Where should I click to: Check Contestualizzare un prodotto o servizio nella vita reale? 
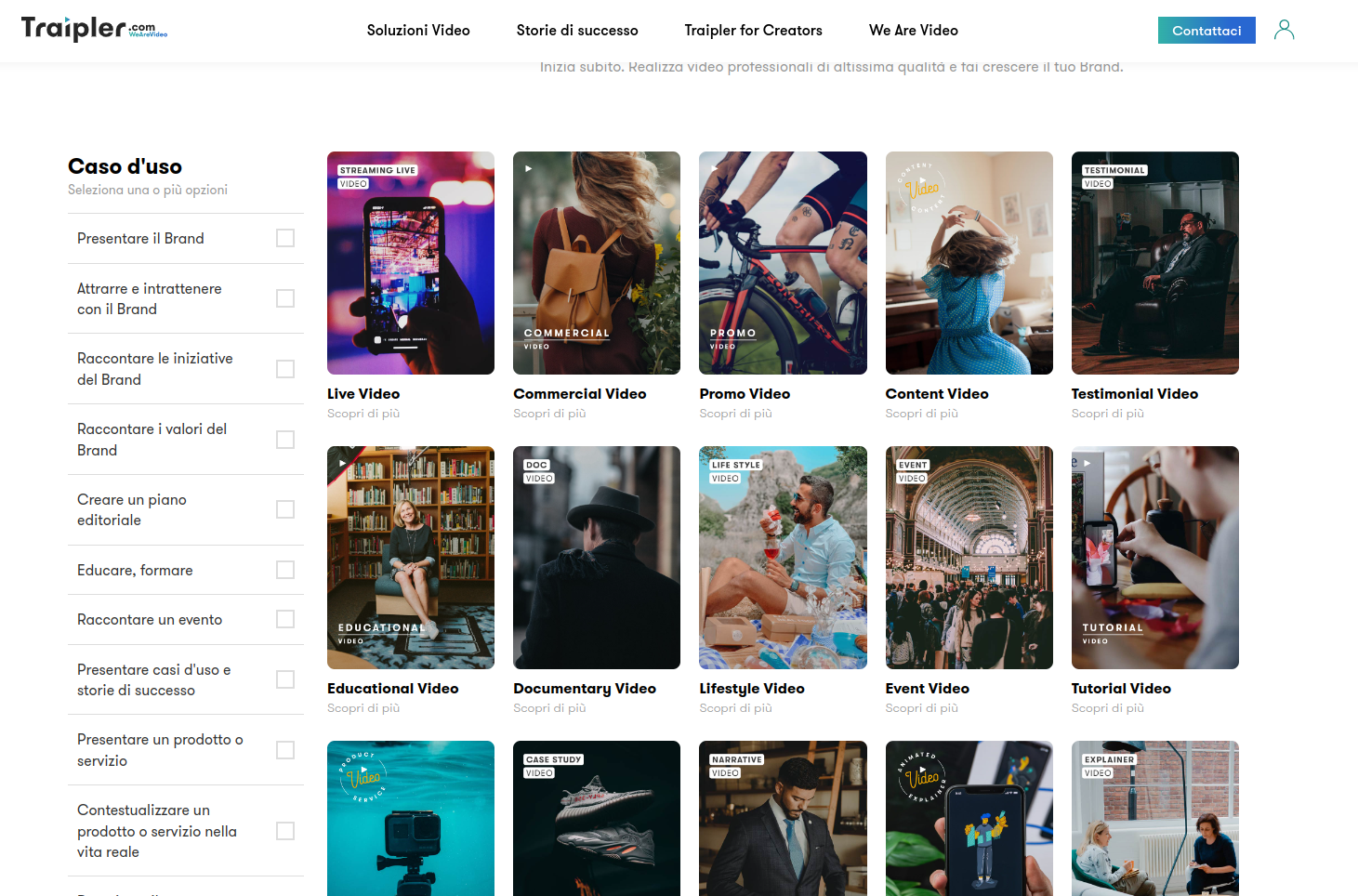[285, 831]
